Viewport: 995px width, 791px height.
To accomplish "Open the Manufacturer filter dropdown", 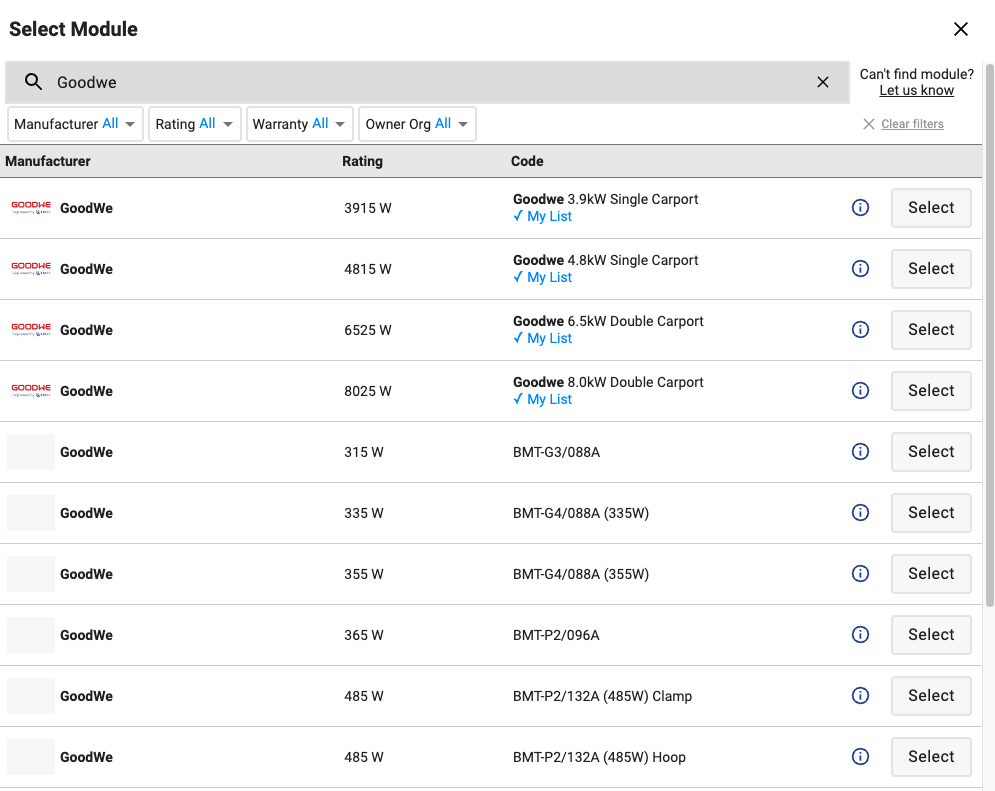I will pyautogui.click(x=75, y=124).
